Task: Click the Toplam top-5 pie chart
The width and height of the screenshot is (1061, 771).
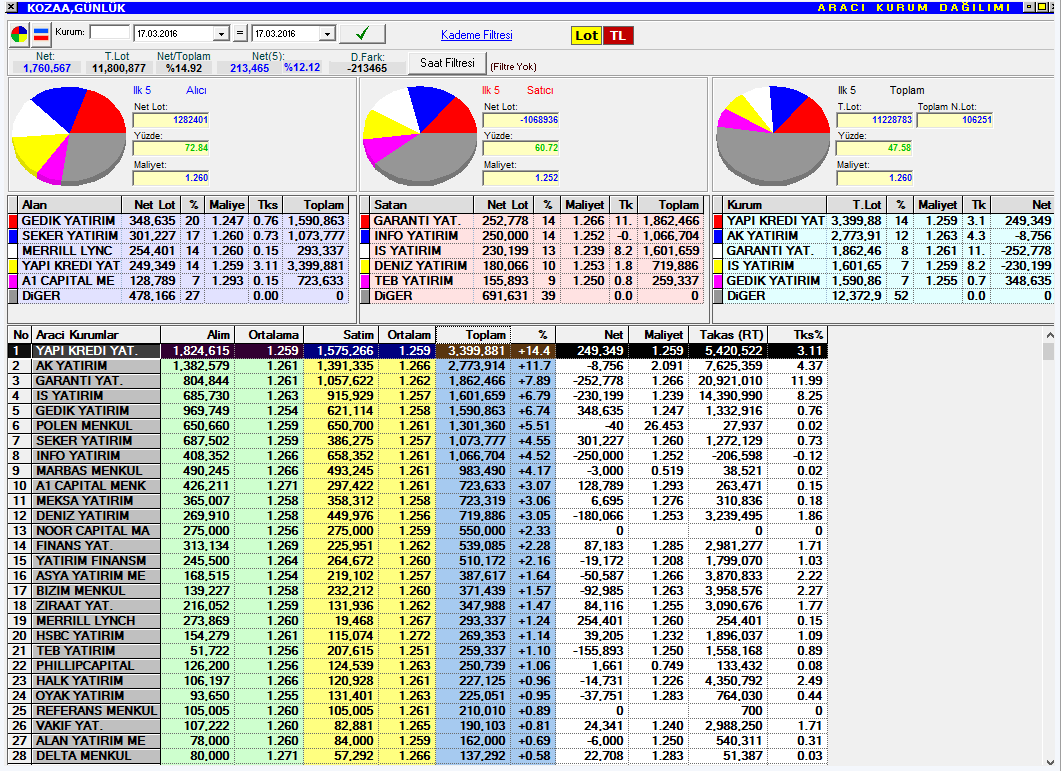Action: [x=773, y=136]
